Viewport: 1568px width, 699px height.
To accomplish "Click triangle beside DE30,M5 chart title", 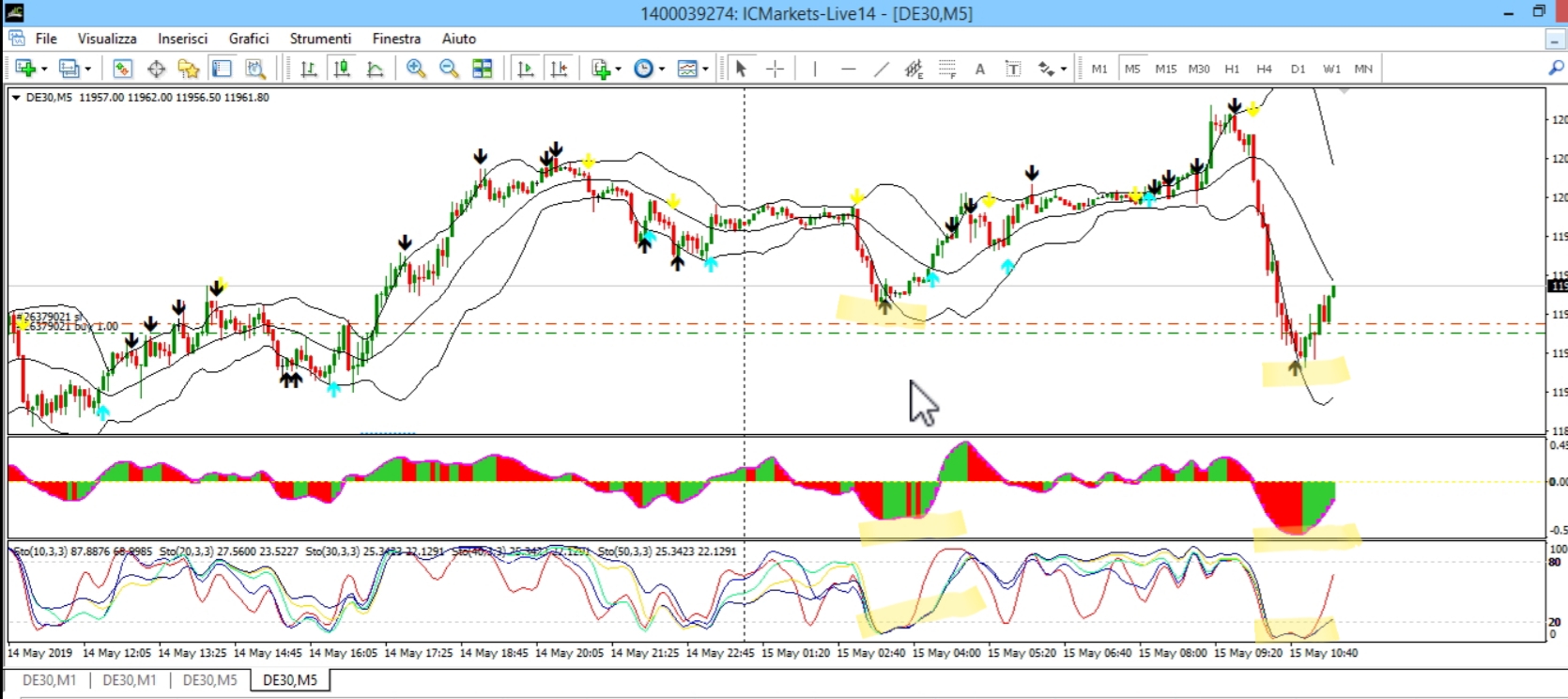I will point(16,98).
